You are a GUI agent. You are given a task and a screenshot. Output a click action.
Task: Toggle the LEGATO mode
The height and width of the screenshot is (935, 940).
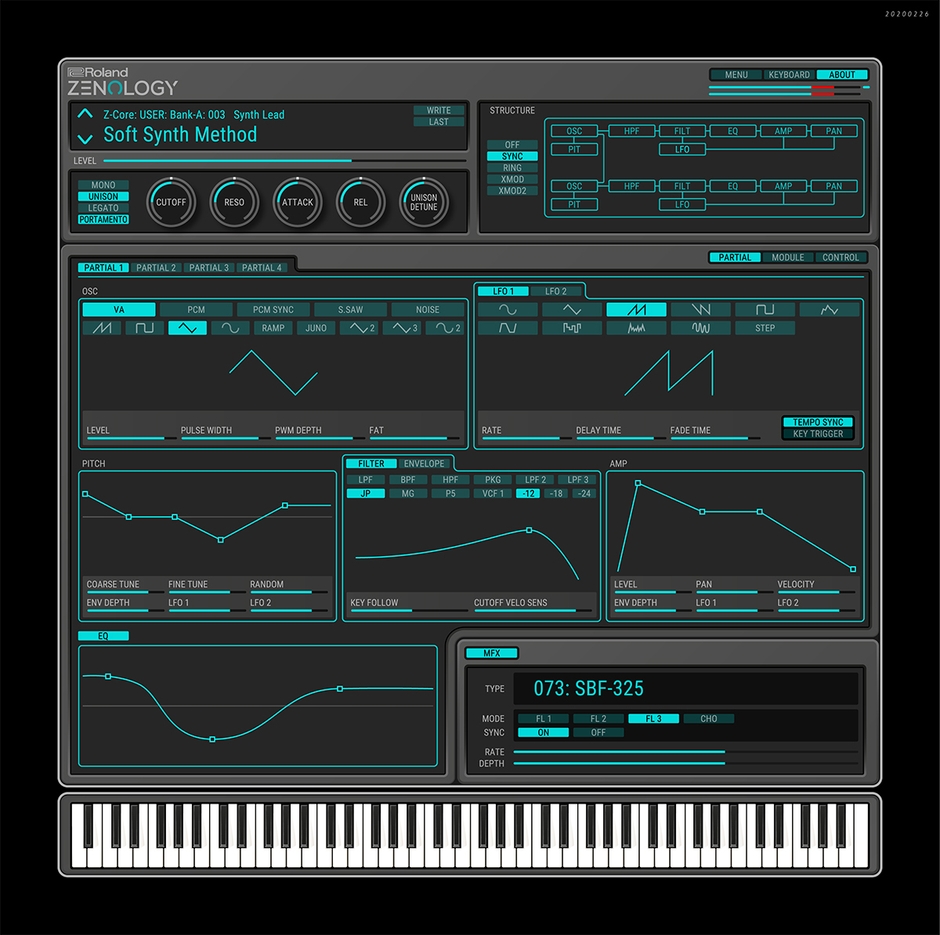click(103, 208)
